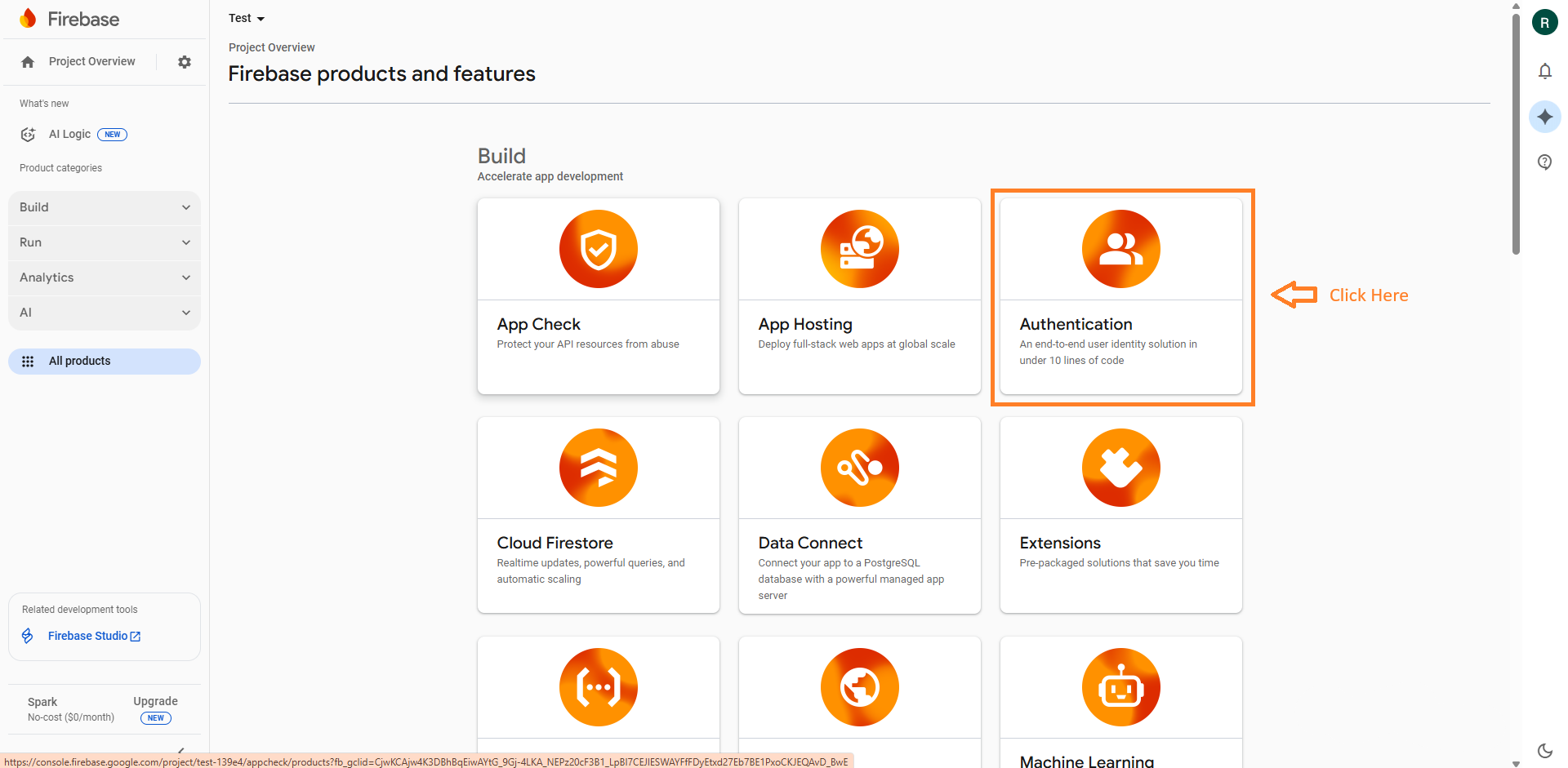The image size is (1568, 768).
Task: Open the Test project dropdown
Action: 247,18
